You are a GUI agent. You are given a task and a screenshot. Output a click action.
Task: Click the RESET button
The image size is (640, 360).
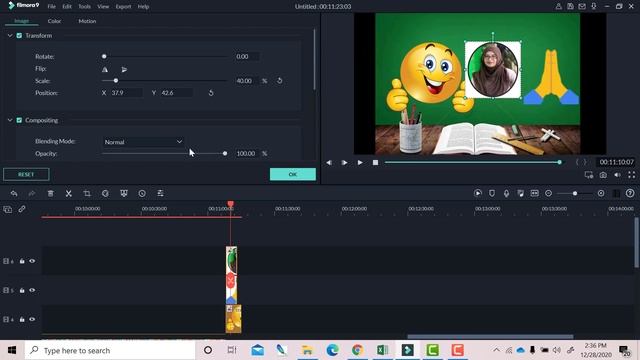click(x=26, y=174)
